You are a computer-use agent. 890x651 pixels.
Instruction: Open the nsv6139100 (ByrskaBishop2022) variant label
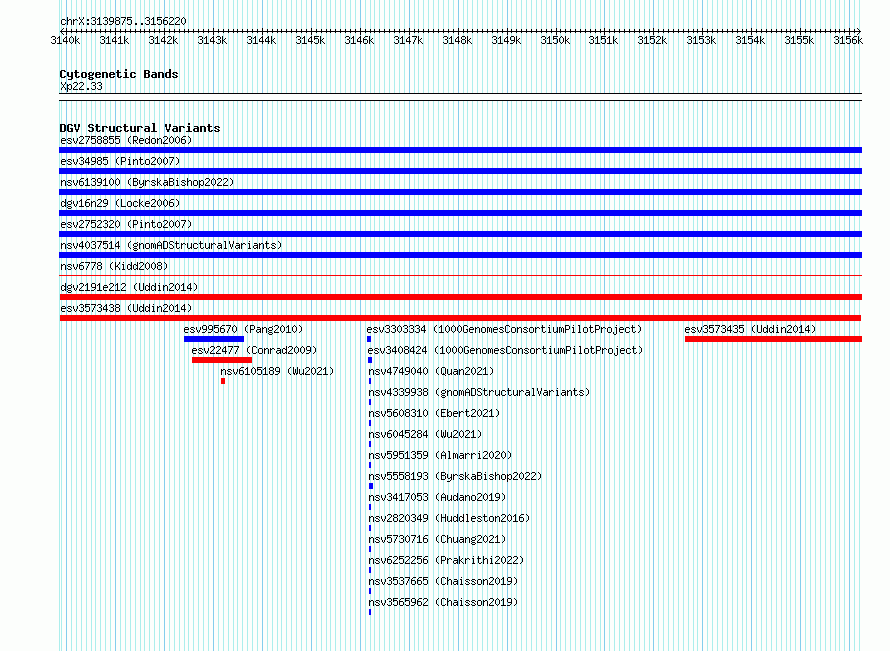pos(147,182)
